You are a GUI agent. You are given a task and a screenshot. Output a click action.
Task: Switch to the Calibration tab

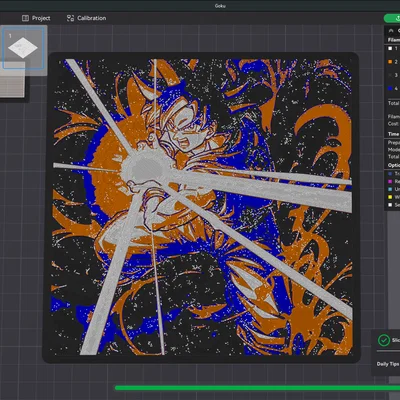(x=86, y=18)
